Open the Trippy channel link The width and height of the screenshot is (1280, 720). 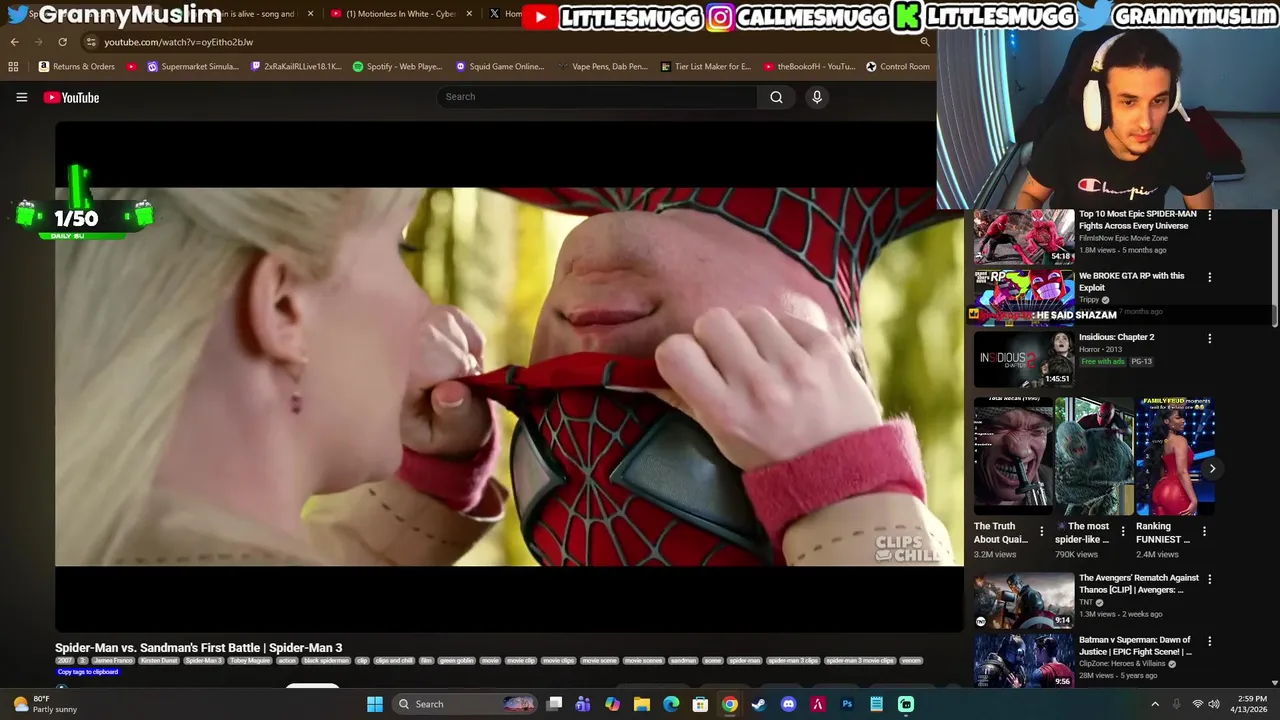click(1089, 300)
